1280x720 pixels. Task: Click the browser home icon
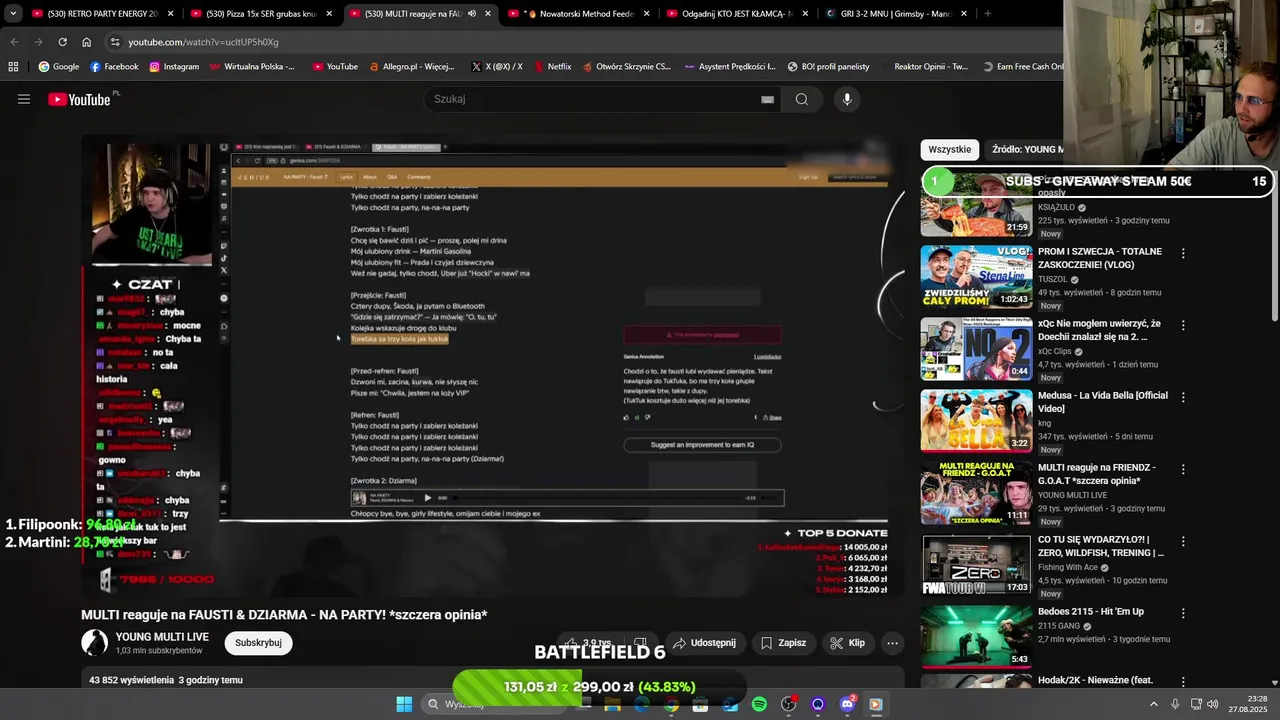pyautogui.click(x=86, y=42)
